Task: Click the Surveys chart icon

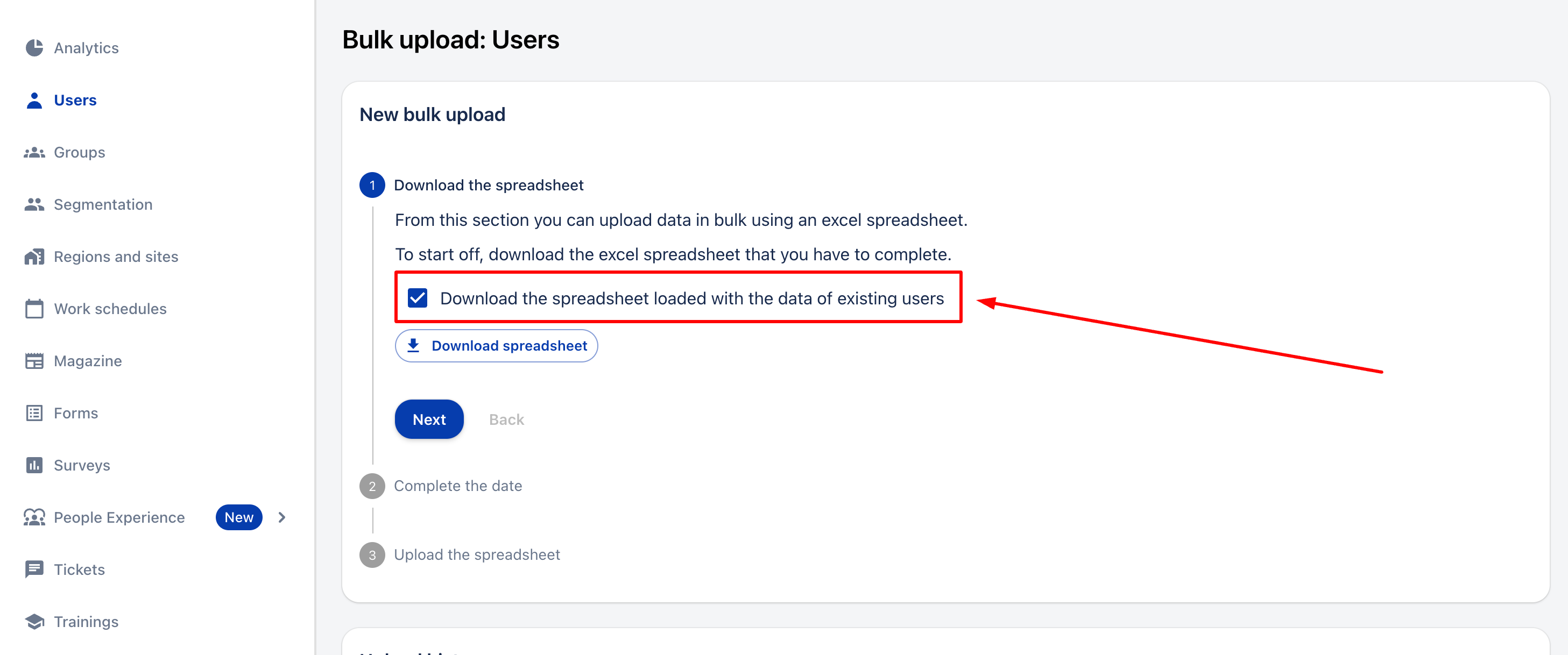Action: tap(34, 465)
